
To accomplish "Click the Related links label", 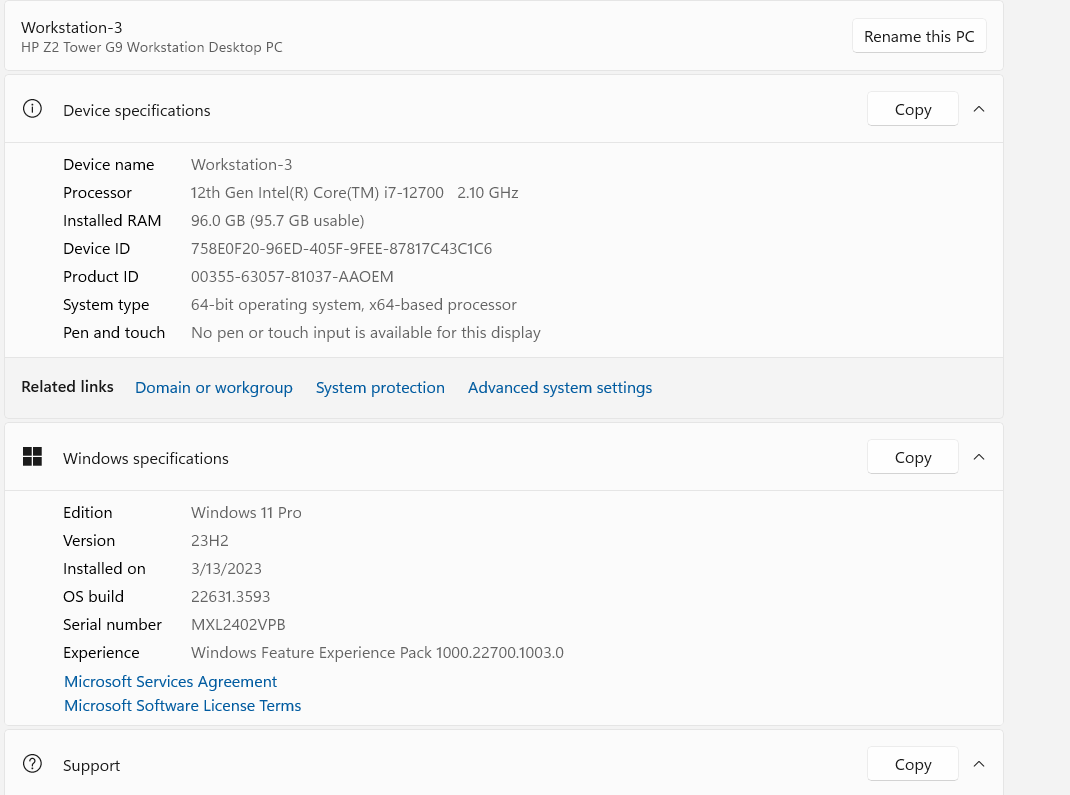I will click(68, 387).
